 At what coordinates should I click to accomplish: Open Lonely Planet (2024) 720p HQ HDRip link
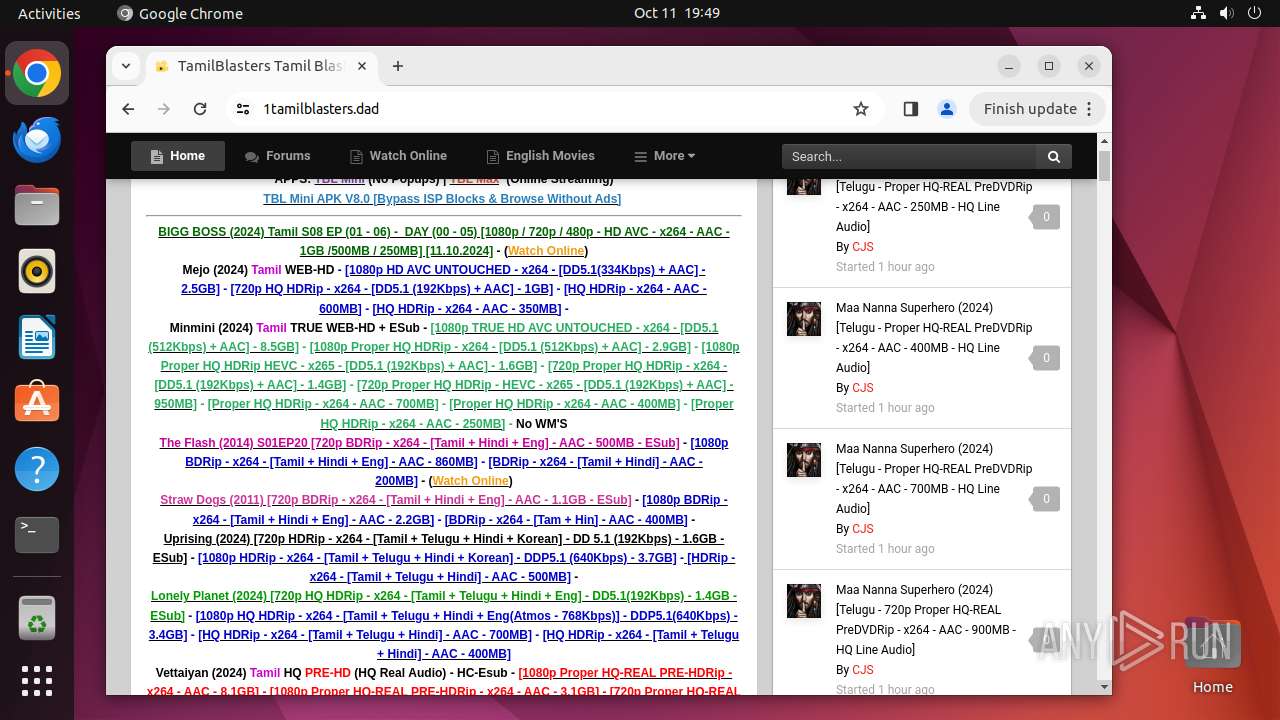coord(443,605)
